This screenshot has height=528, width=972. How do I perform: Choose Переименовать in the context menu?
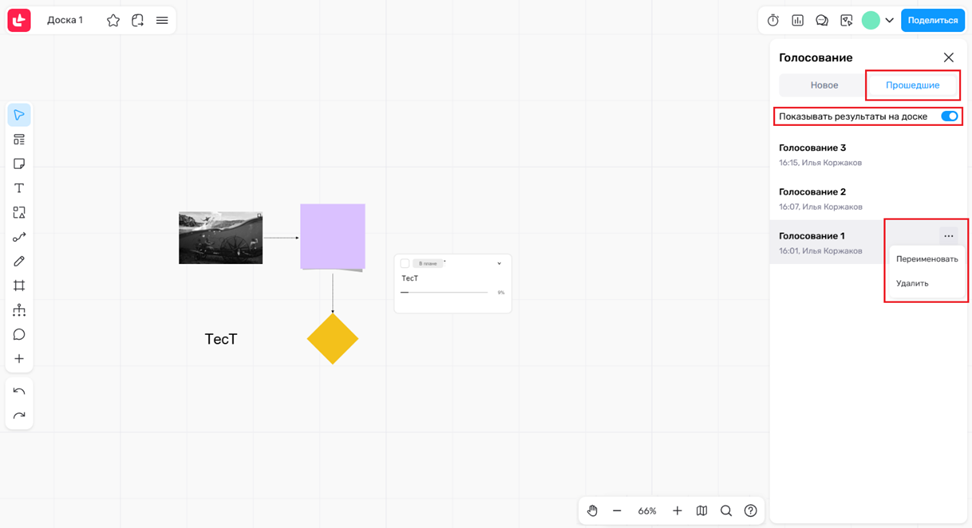pyautogui.click(x=927, y=259)
